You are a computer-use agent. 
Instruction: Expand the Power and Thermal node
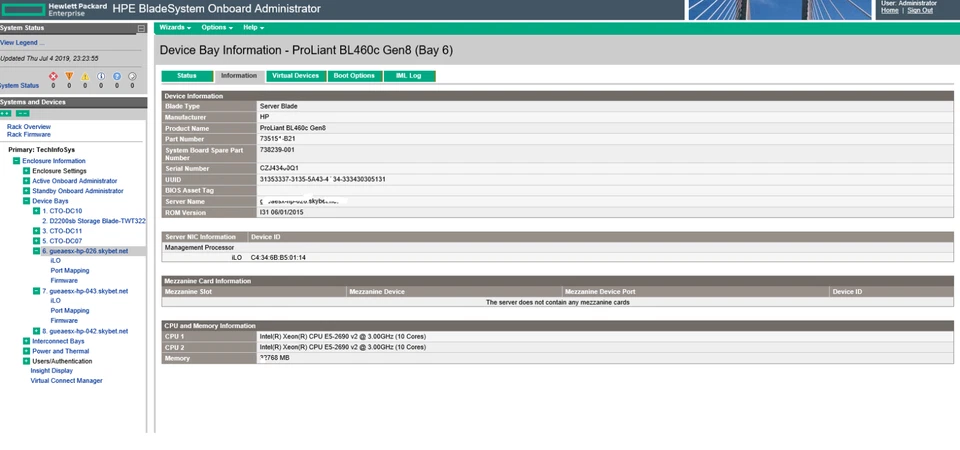coord(26,351)
